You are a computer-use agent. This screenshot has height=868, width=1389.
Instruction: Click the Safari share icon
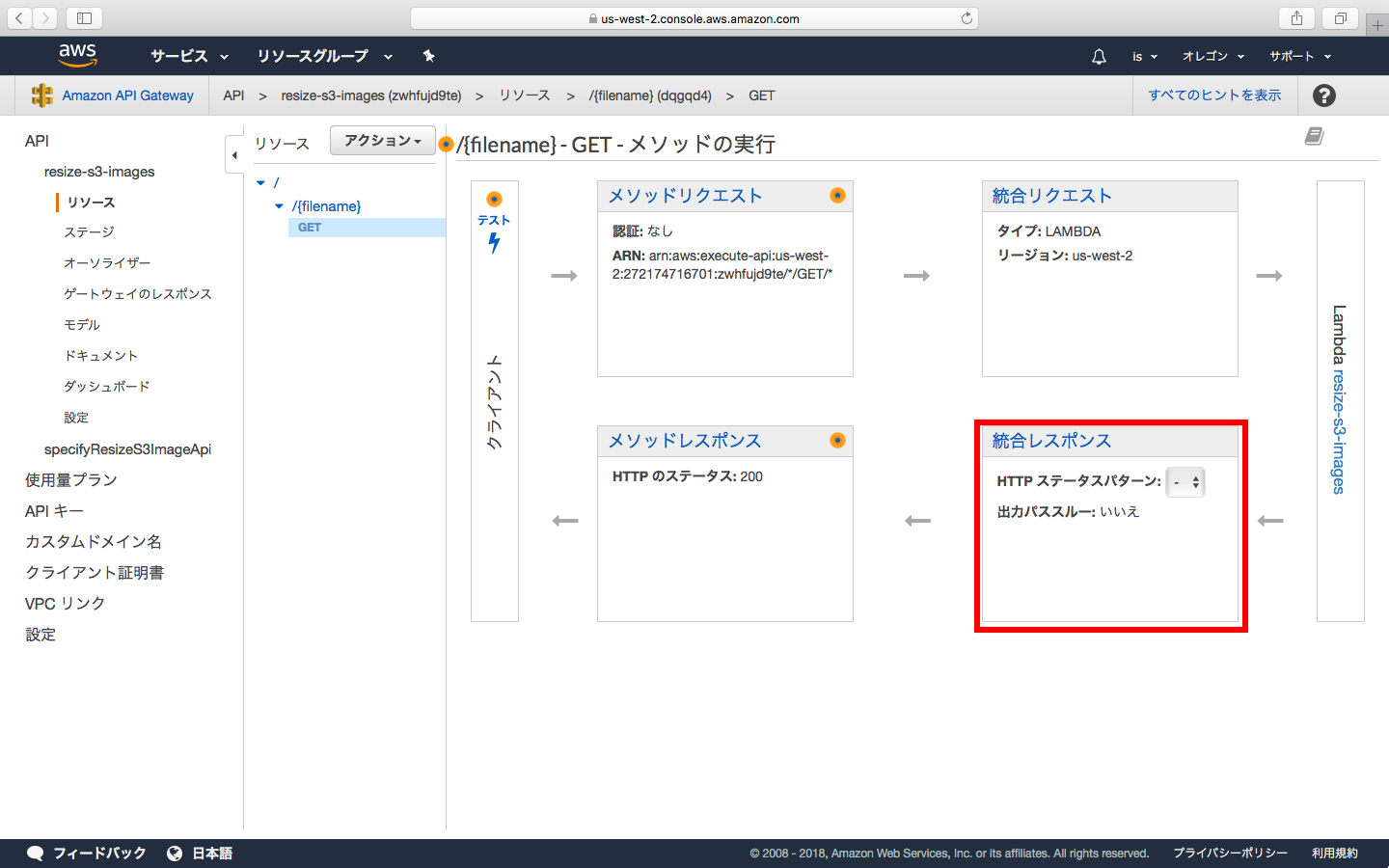pyautogui.click(x=1296, y=18)
